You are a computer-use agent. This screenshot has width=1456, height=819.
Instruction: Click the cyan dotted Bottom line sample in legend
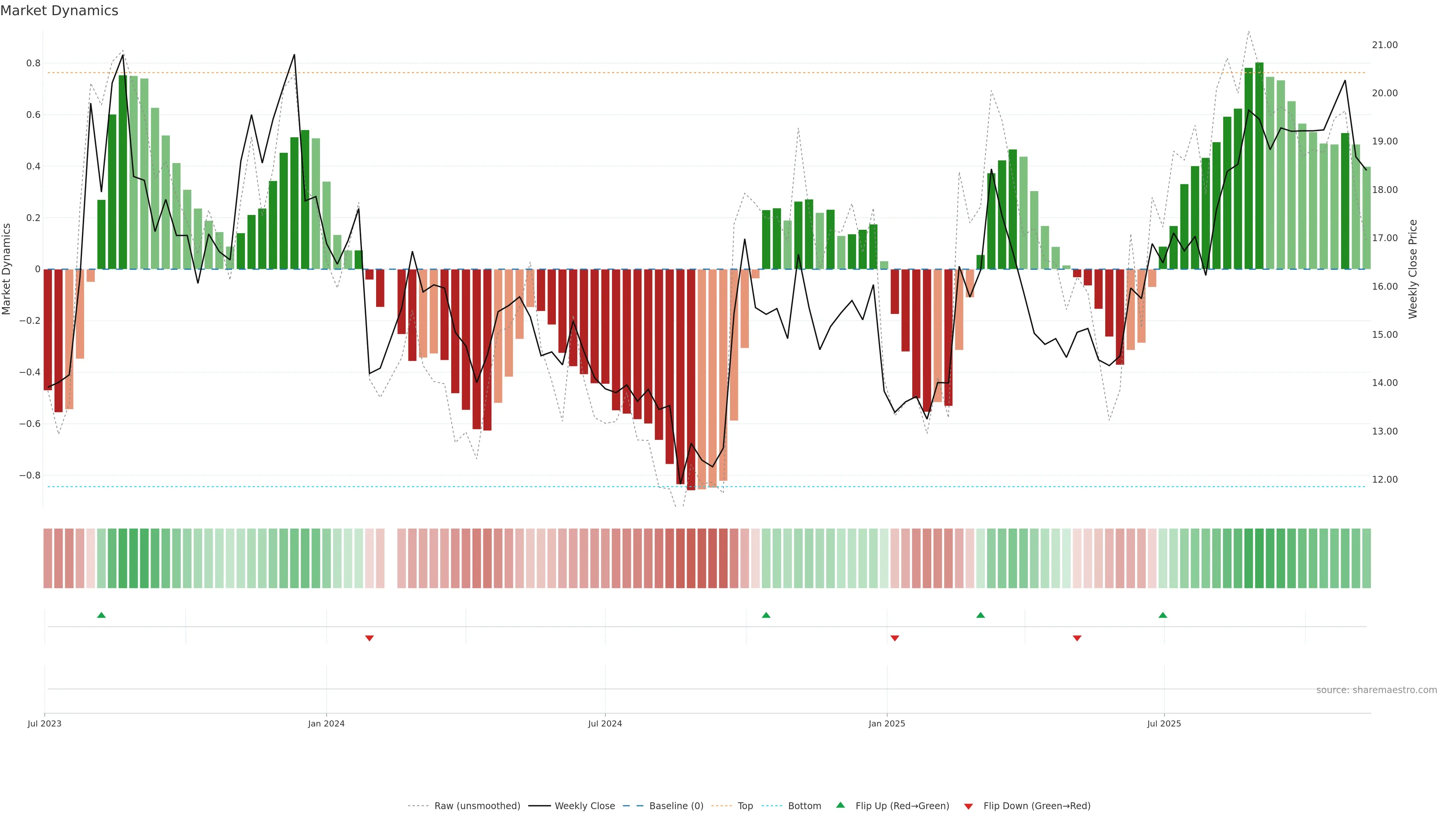[772, 806]
